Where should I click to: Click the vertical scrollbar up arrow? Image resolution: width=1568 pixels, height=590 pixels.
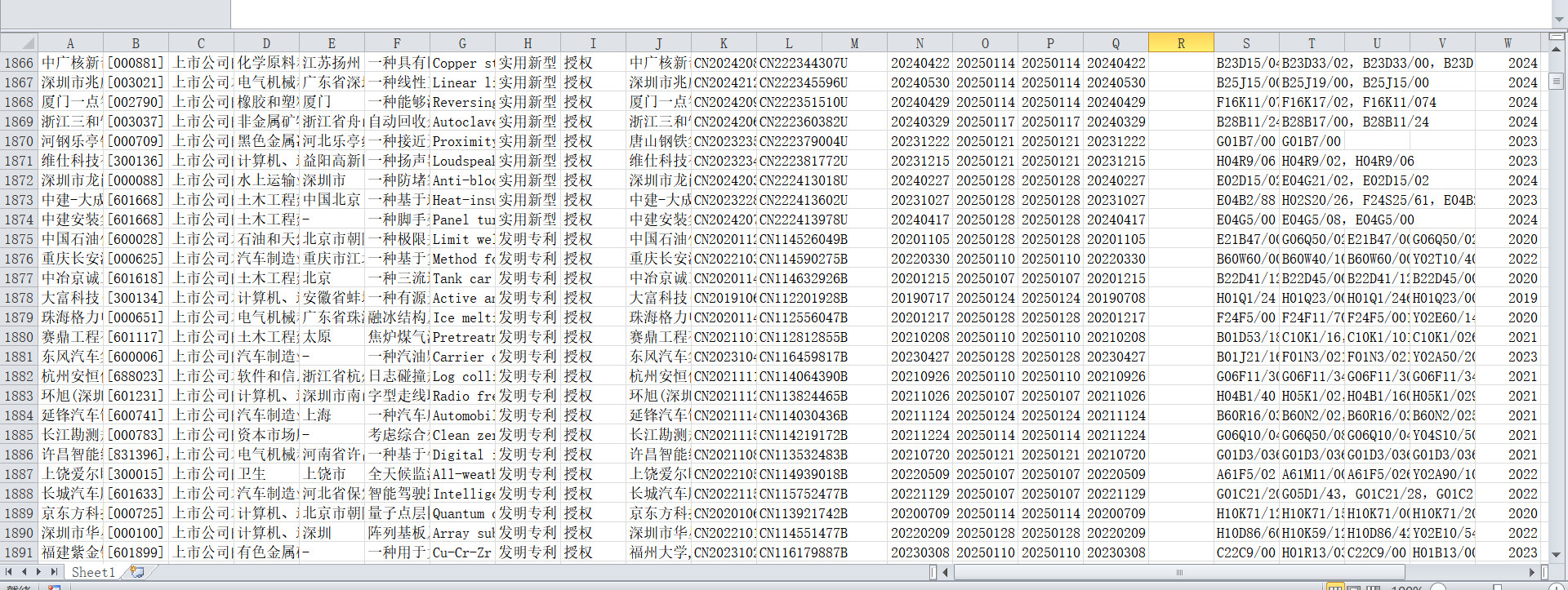(x=1556, y=49)
